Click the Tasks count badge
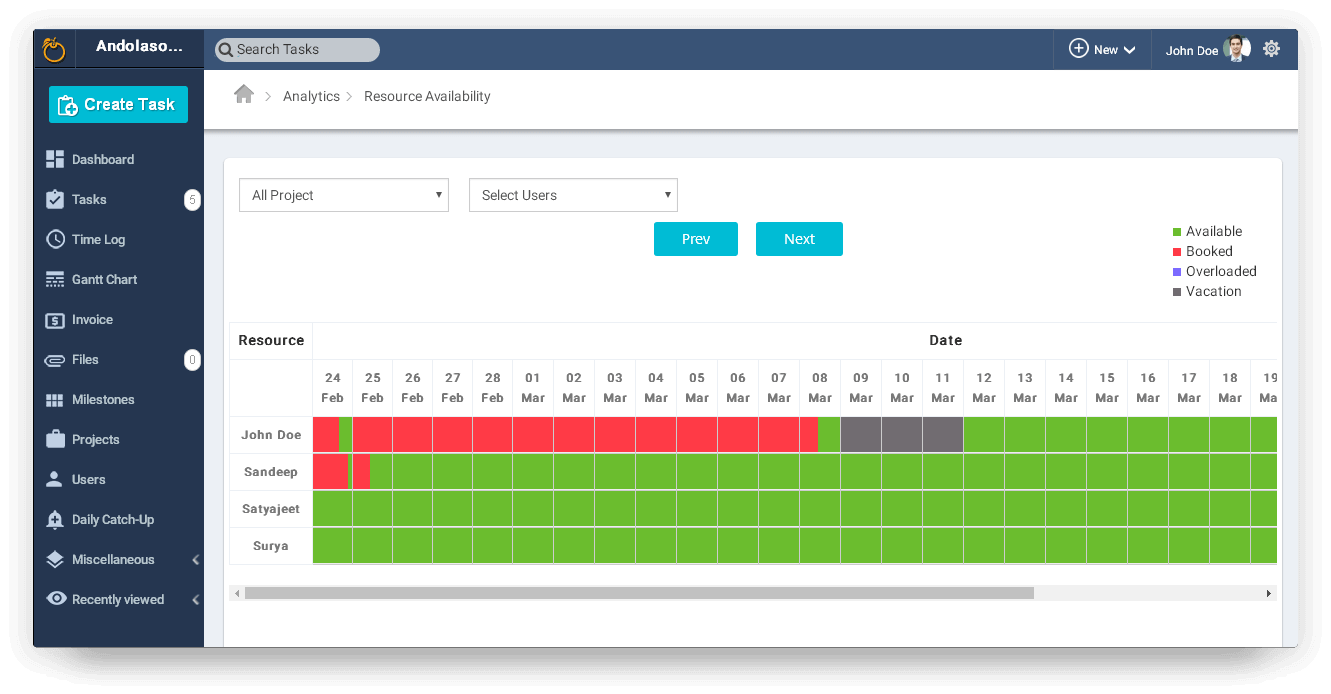 [192, 200]
